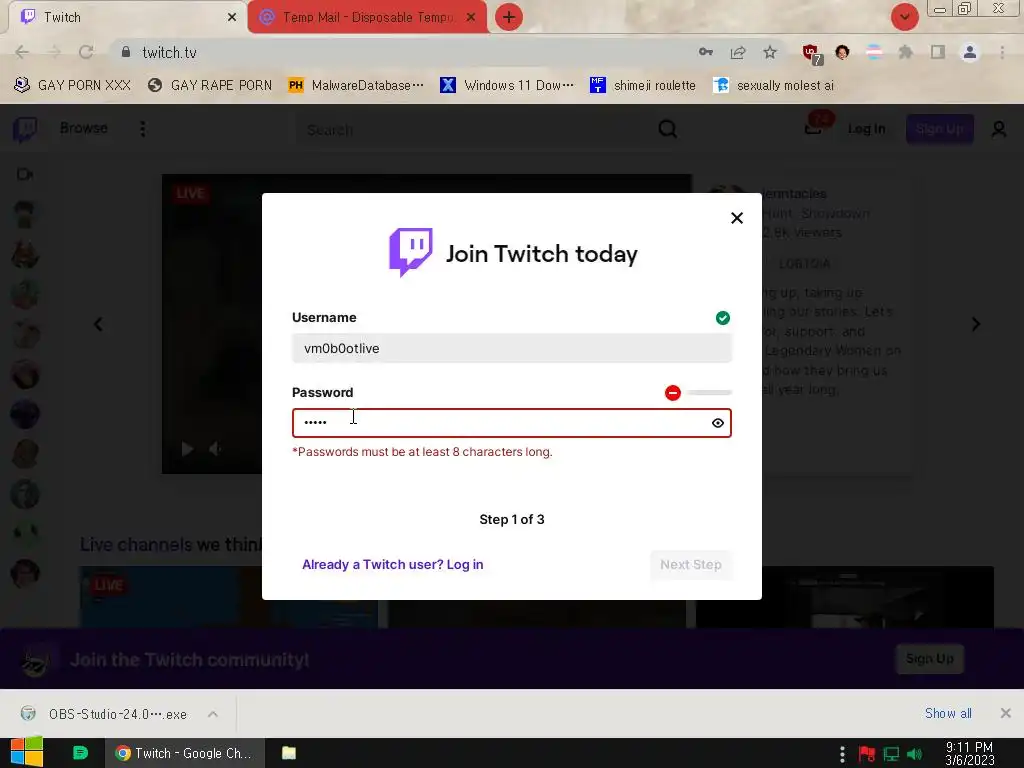Click the Next Step button
The height and width of the screenshot is (768, 1024).
pos(690,565)
